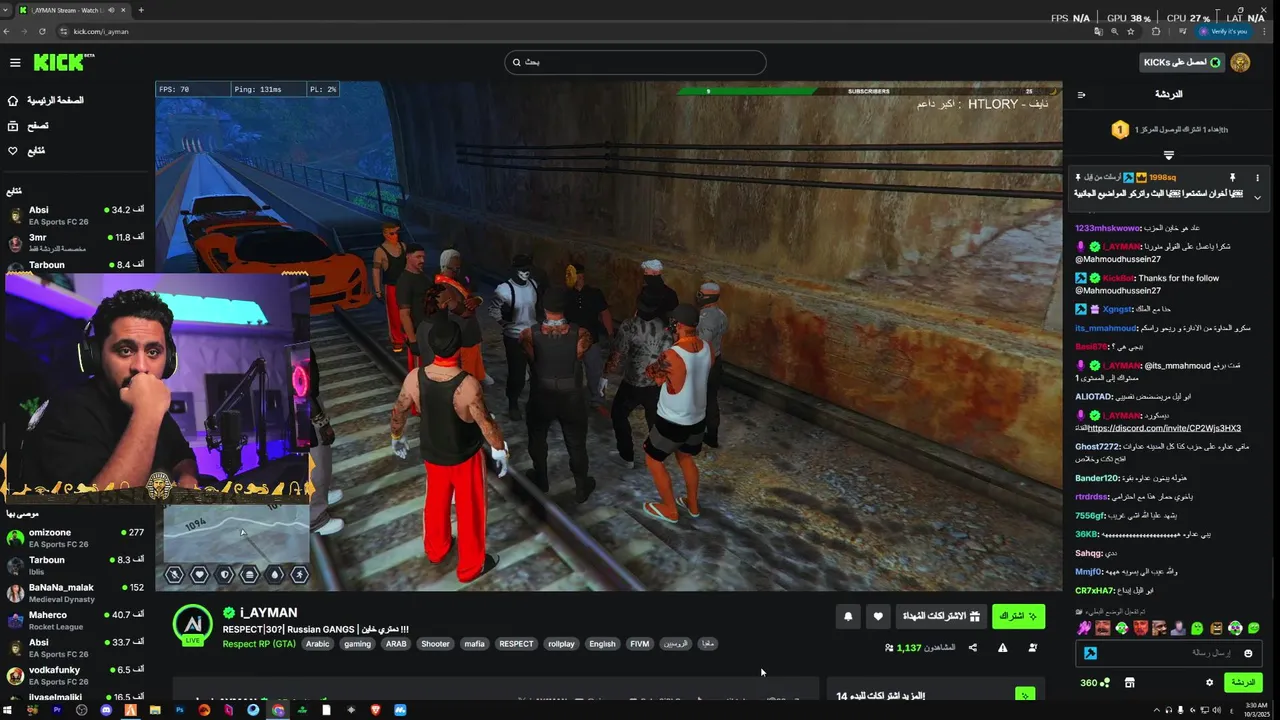This screenshot has height=720, width=1280.
Task: Select the RESPECT tag
Action: (x=516, y=644)
